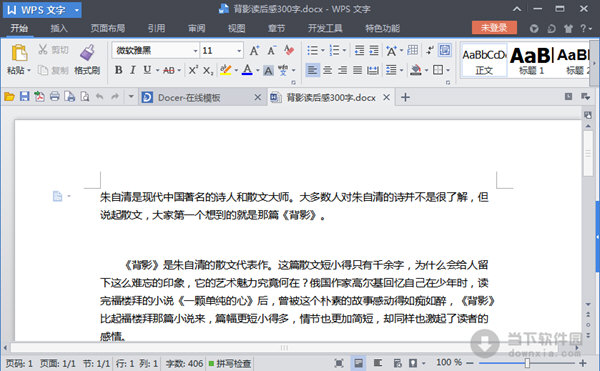Image resolution: width=600 pixels, height=371 pixels.
Task: Save document with the floppy disk icon
Action: pyautogui.click(x=24, y=96)
